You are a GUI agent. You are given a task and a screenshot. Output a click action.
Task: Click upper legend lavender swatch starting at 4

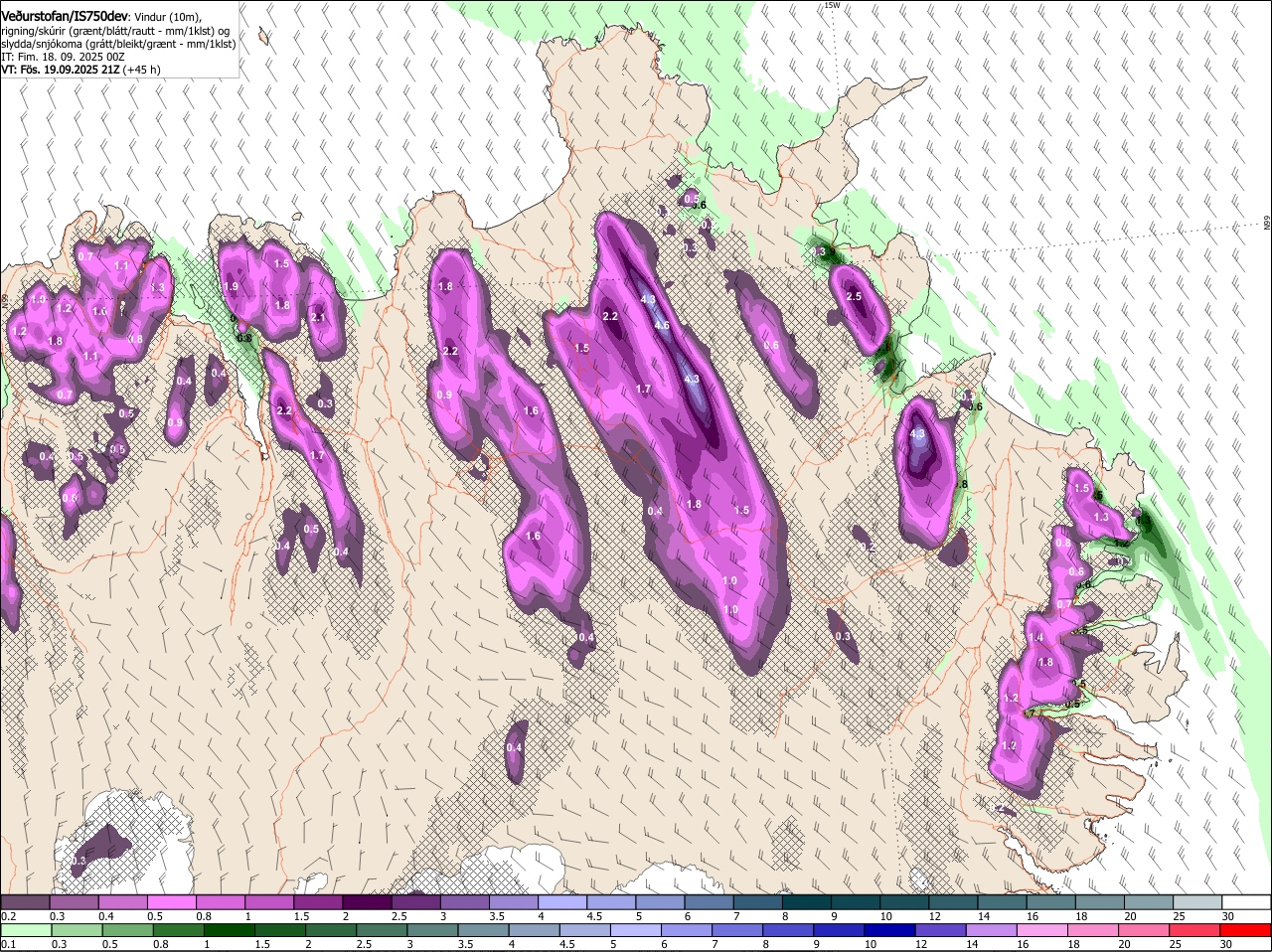coord(562,902)
